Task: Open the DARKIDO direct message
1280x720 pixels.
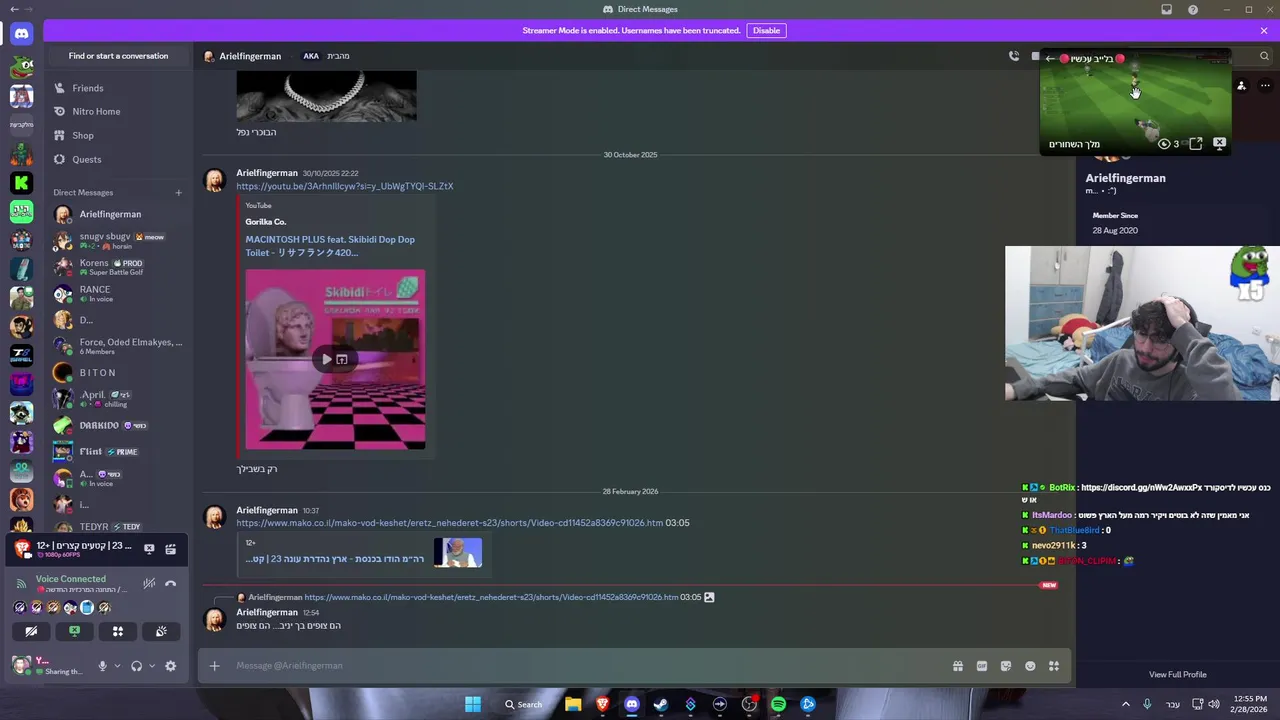Action: (118, 425)
